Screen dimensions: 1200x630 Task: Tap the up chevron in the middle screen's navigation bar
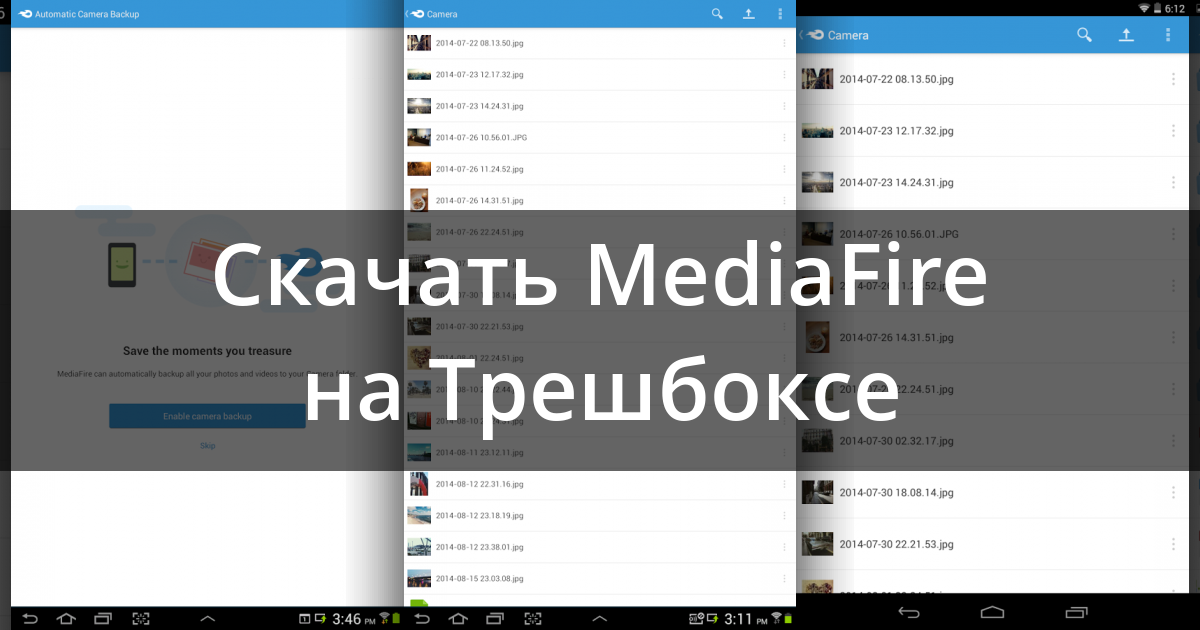[600, 619]
